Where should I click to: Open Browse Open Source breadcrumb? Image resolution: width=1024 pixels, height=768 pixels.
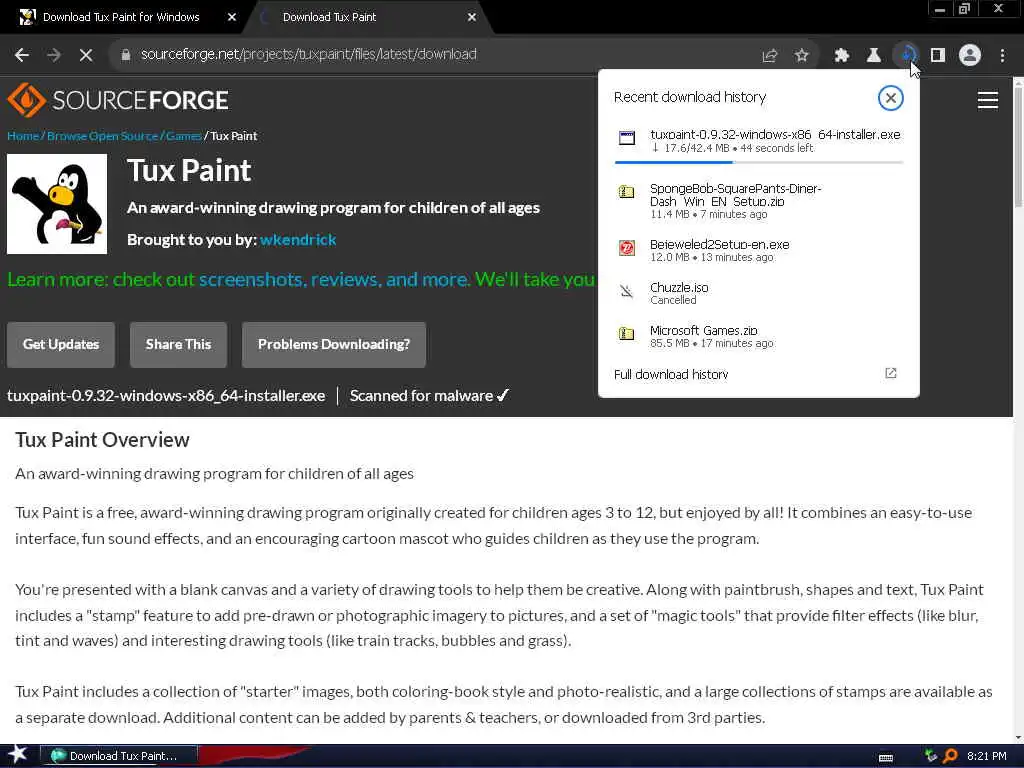coord(103,136)
